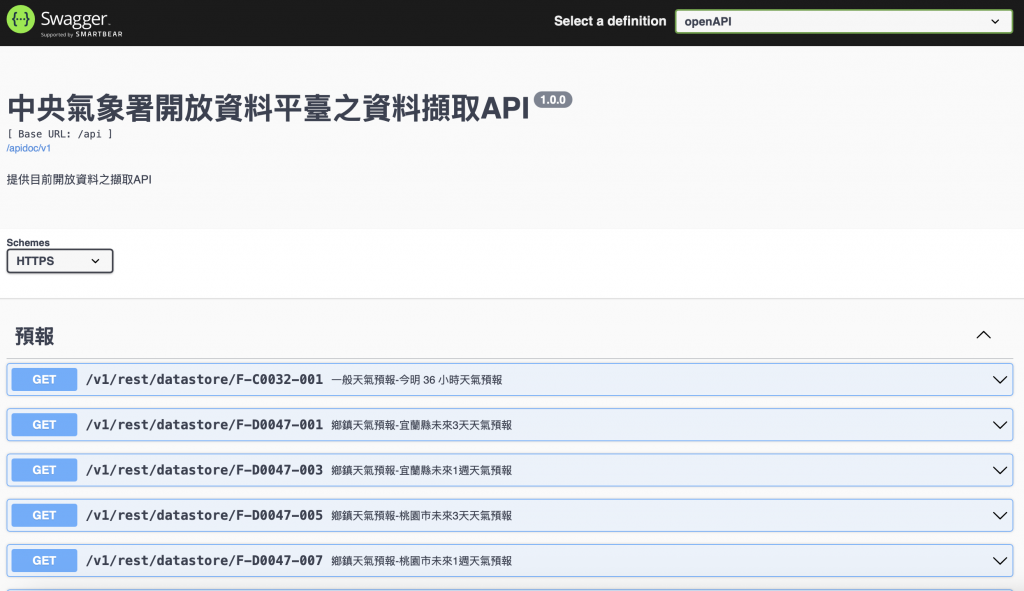The image size is (1024, 591).
Task: Expand the F-D0047-003 endpoint arrow
Action: [999, 470]
